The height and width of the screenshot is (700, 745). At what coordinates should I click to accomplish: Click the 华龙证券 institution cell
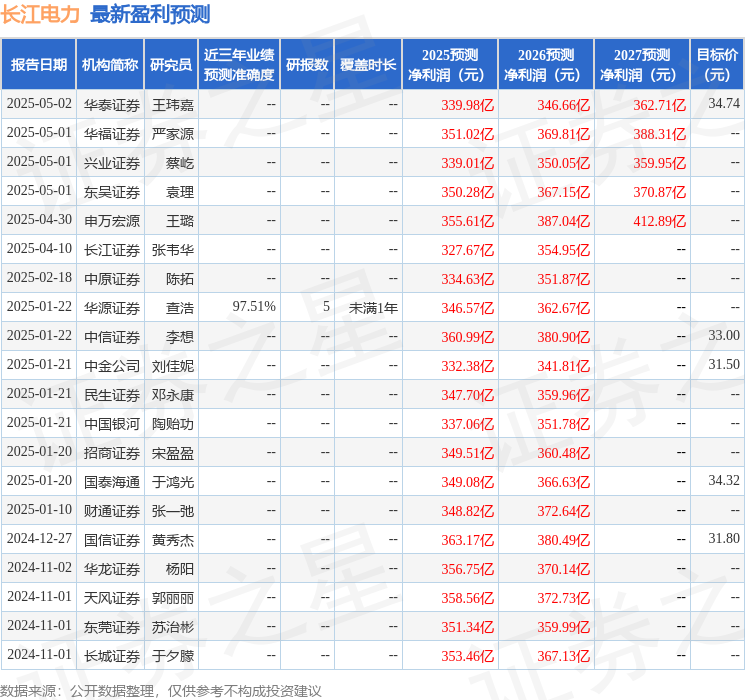(x=112, y=569)
